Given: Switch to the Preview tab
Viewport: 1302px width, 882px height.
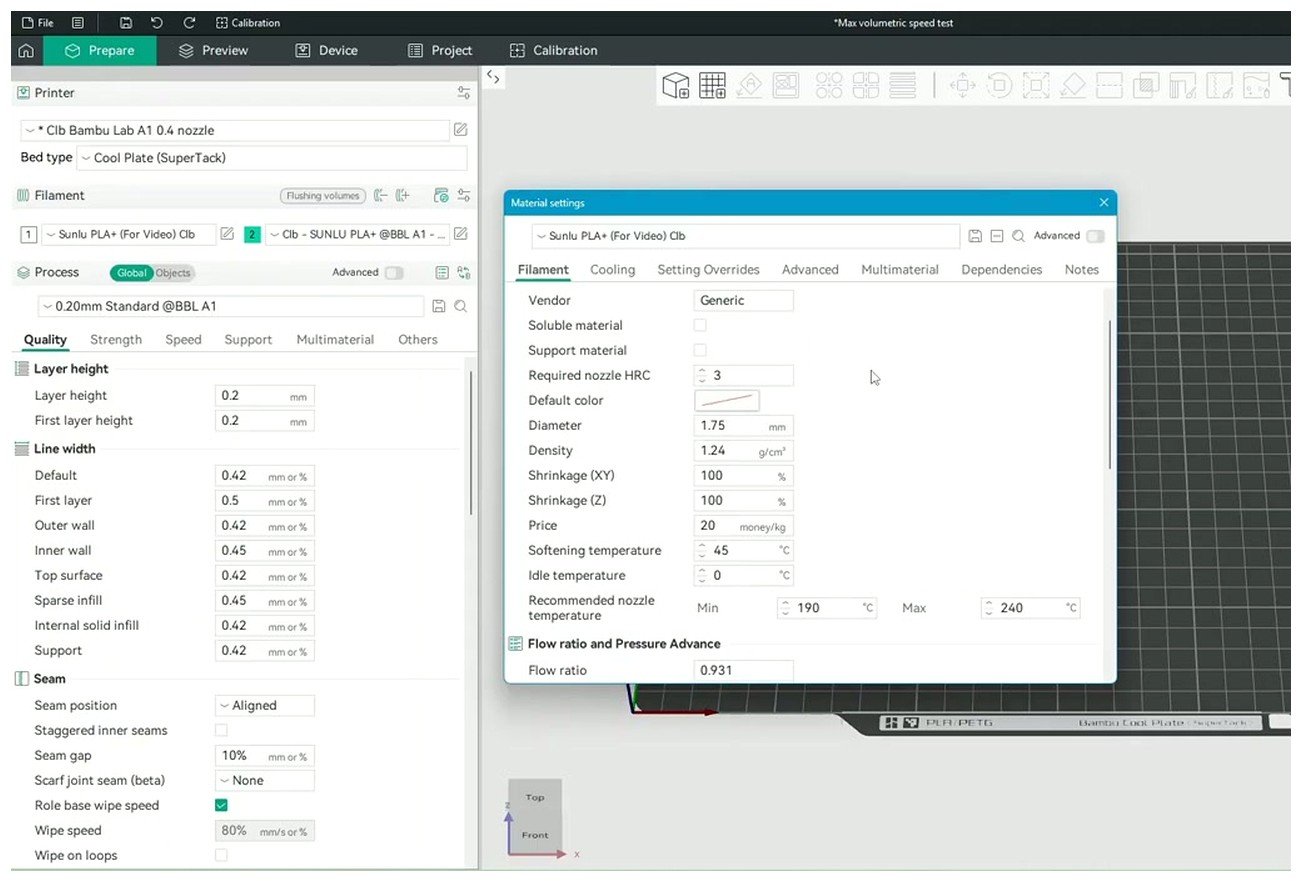Looking at the screenshot, I should (213, 50).
